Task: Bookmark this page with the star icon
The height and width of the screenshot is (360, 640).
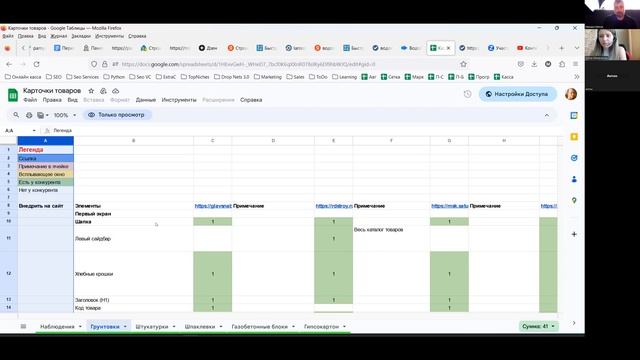Action: tap(463, 64)
